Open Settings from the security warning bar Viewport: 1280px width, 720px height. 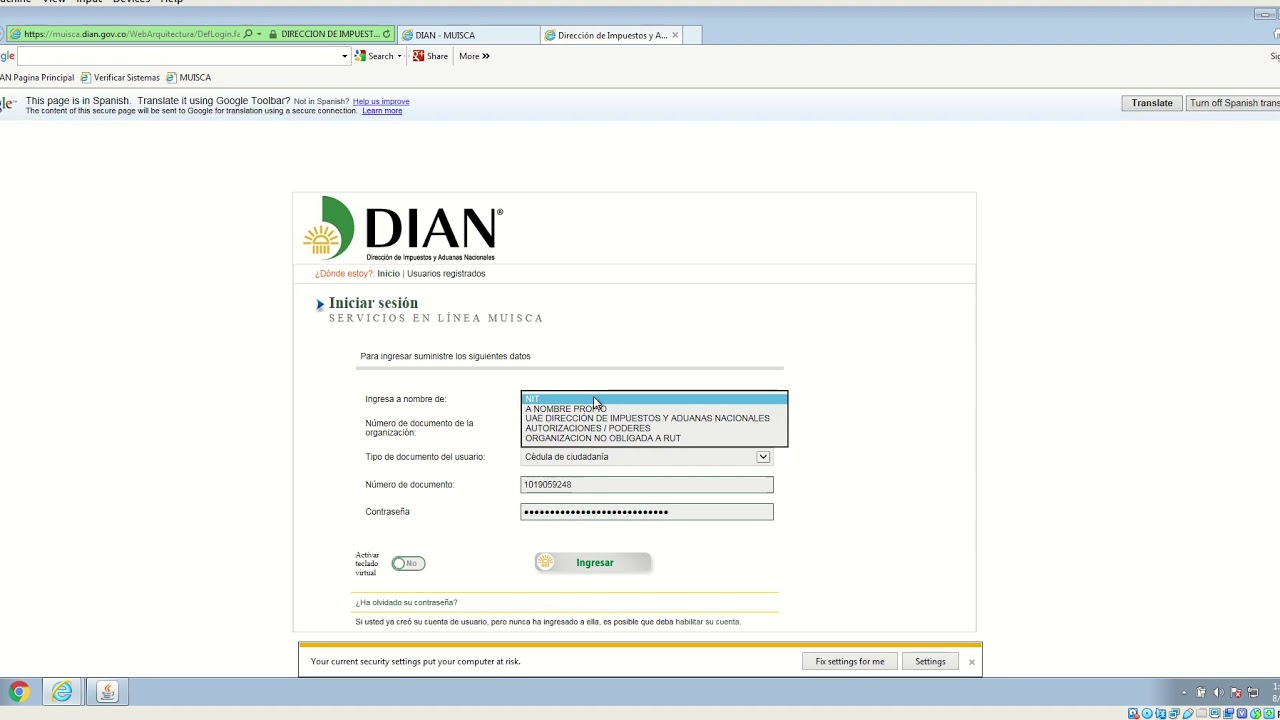930,661
